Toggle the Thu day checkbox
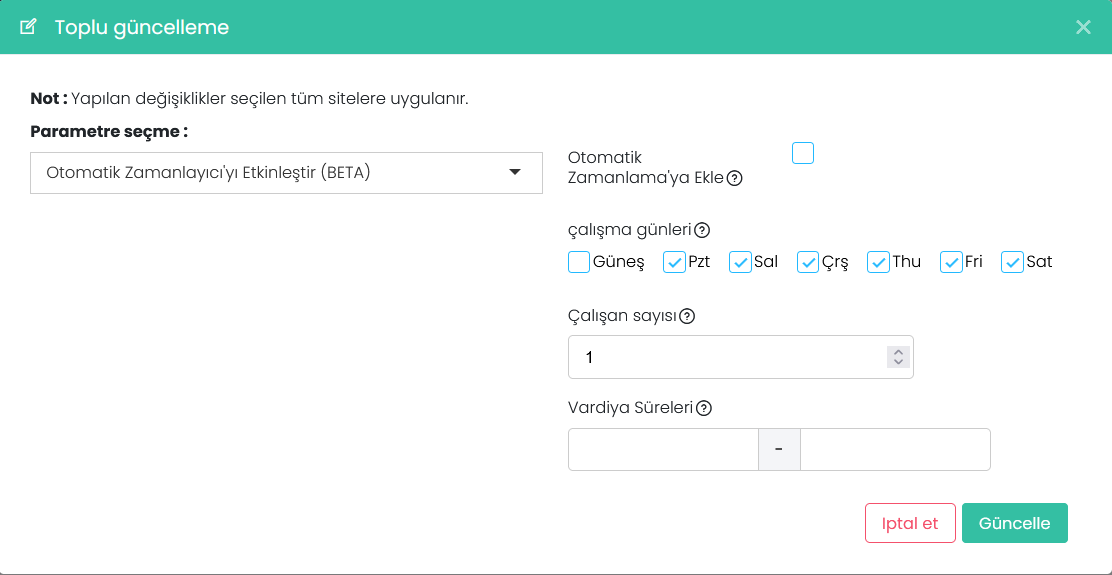The width and height of the screenshot is (1112, 575). click(x=879, y=262)
